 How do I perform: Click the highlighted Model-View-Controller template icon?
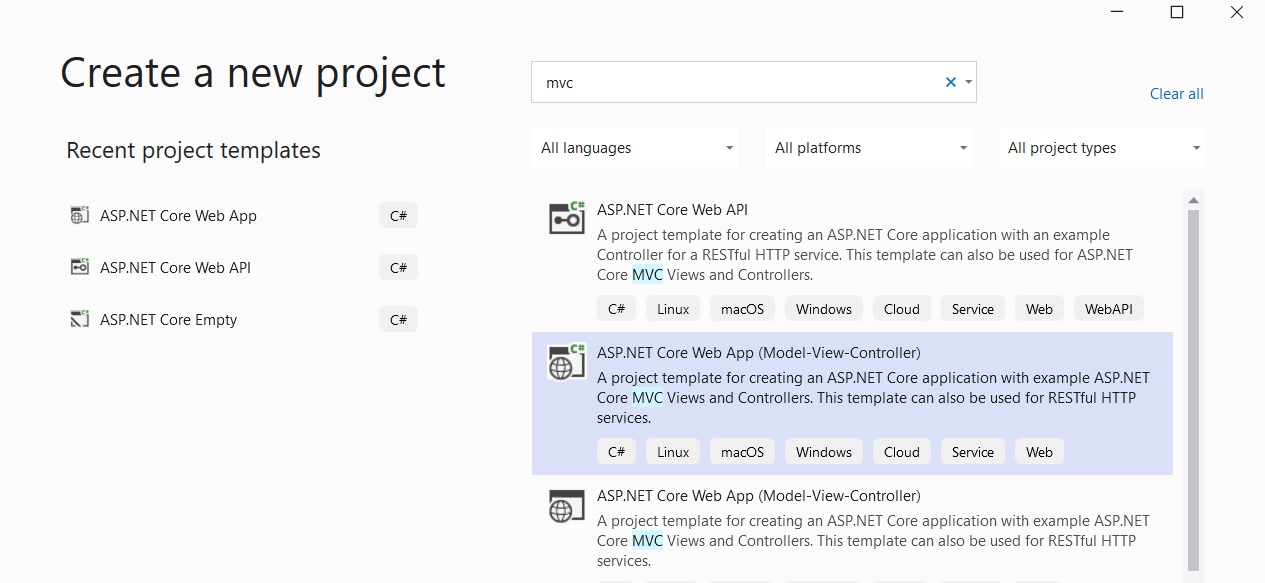tap(567, 362)
